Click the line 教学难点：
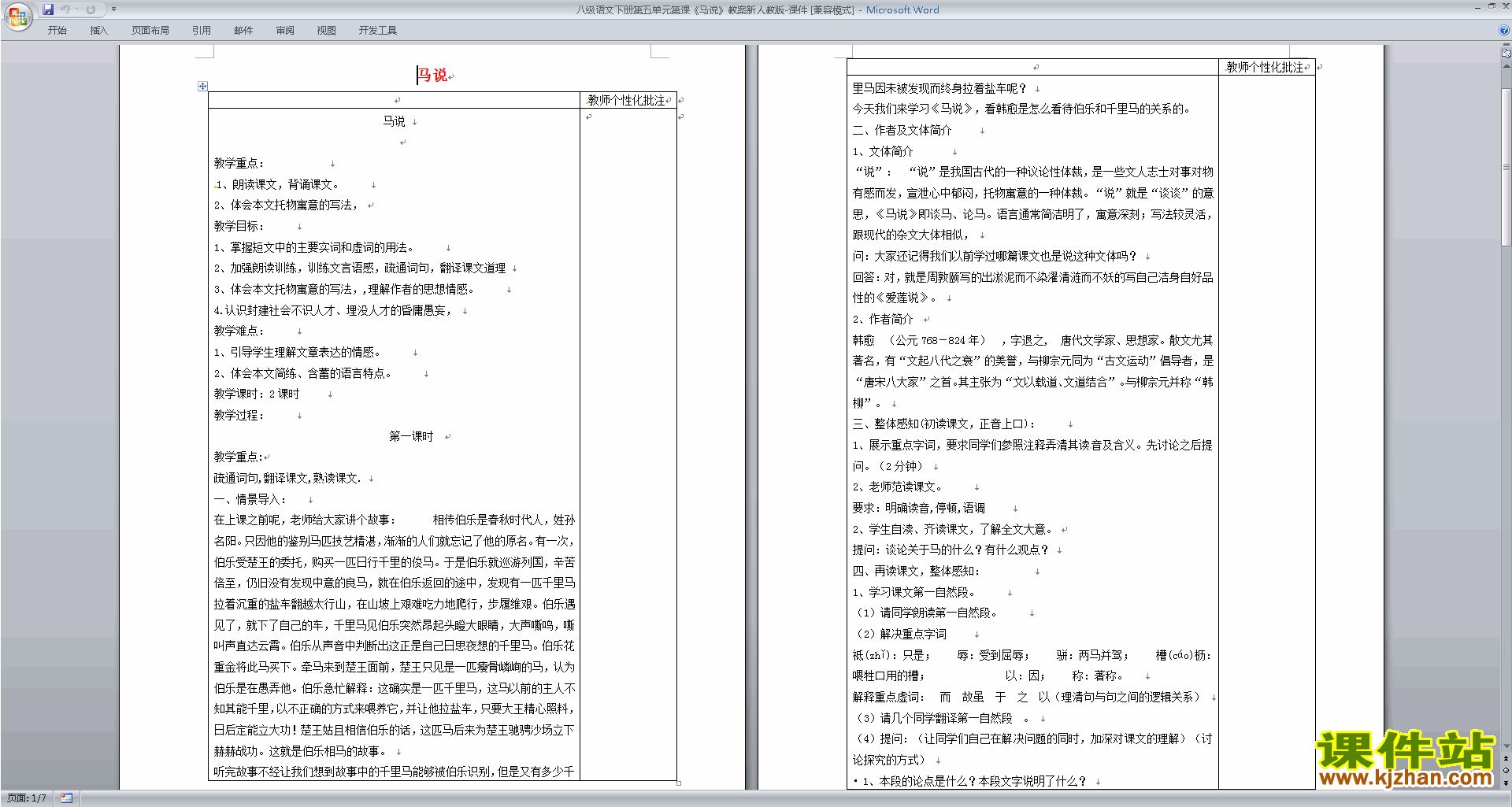 239,331
